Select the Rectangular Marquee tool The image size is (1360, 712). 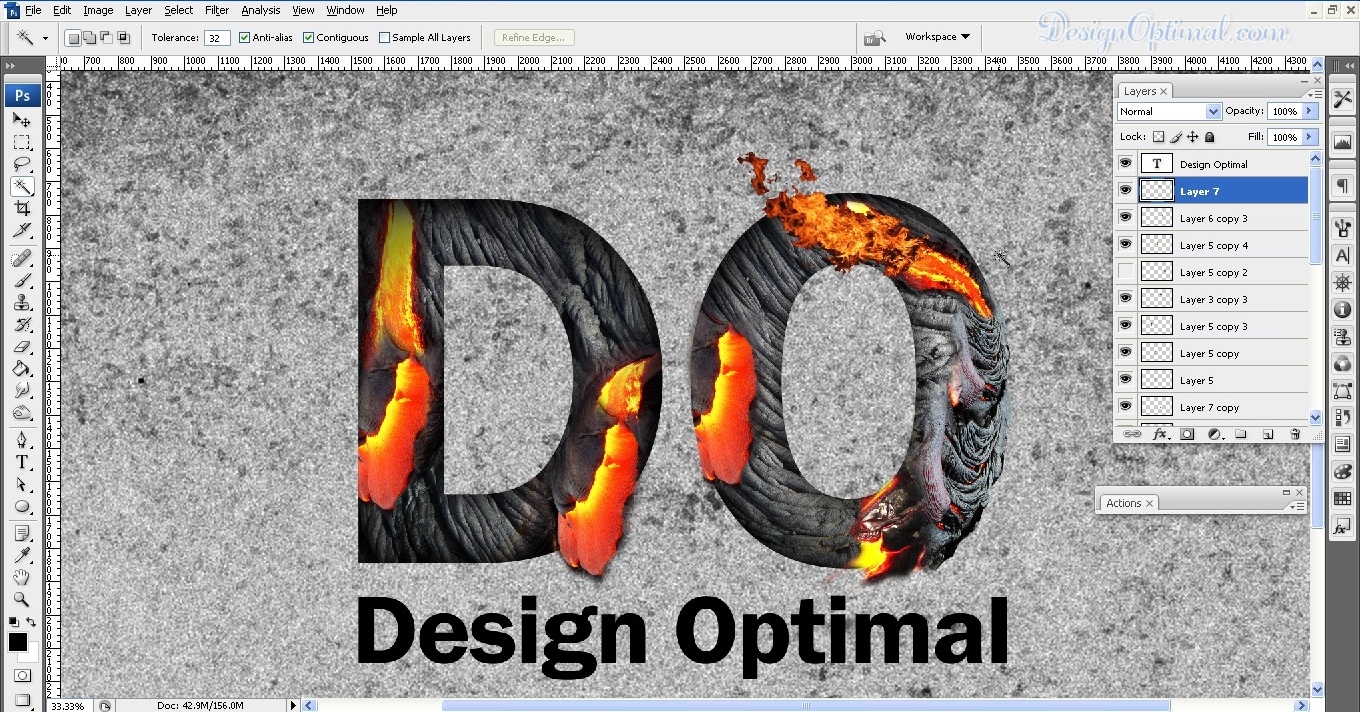(x=22, y=142)
